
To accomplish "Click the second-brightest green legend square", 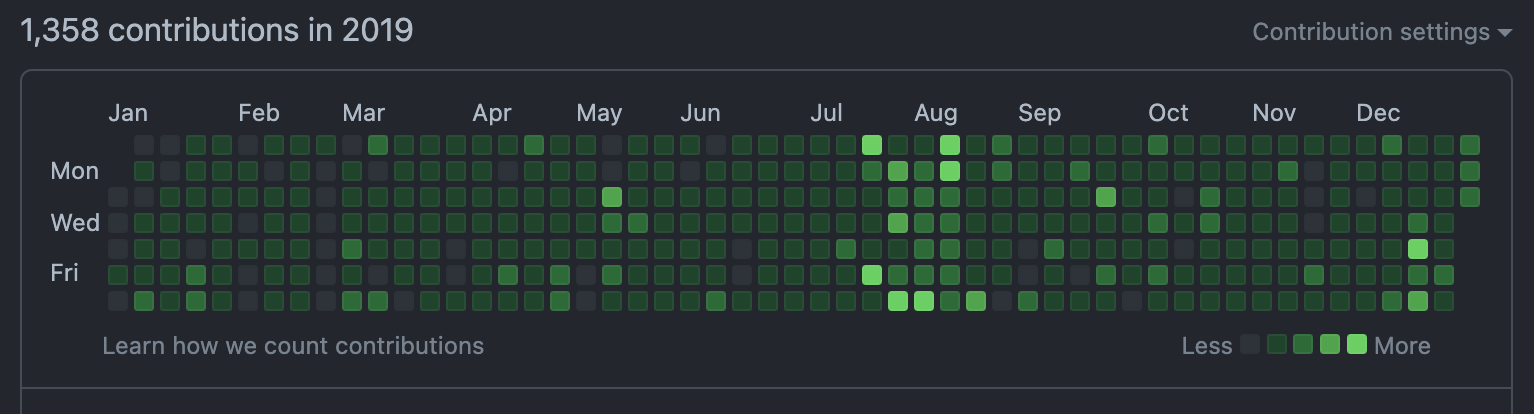I will [x=1330, y=345].
